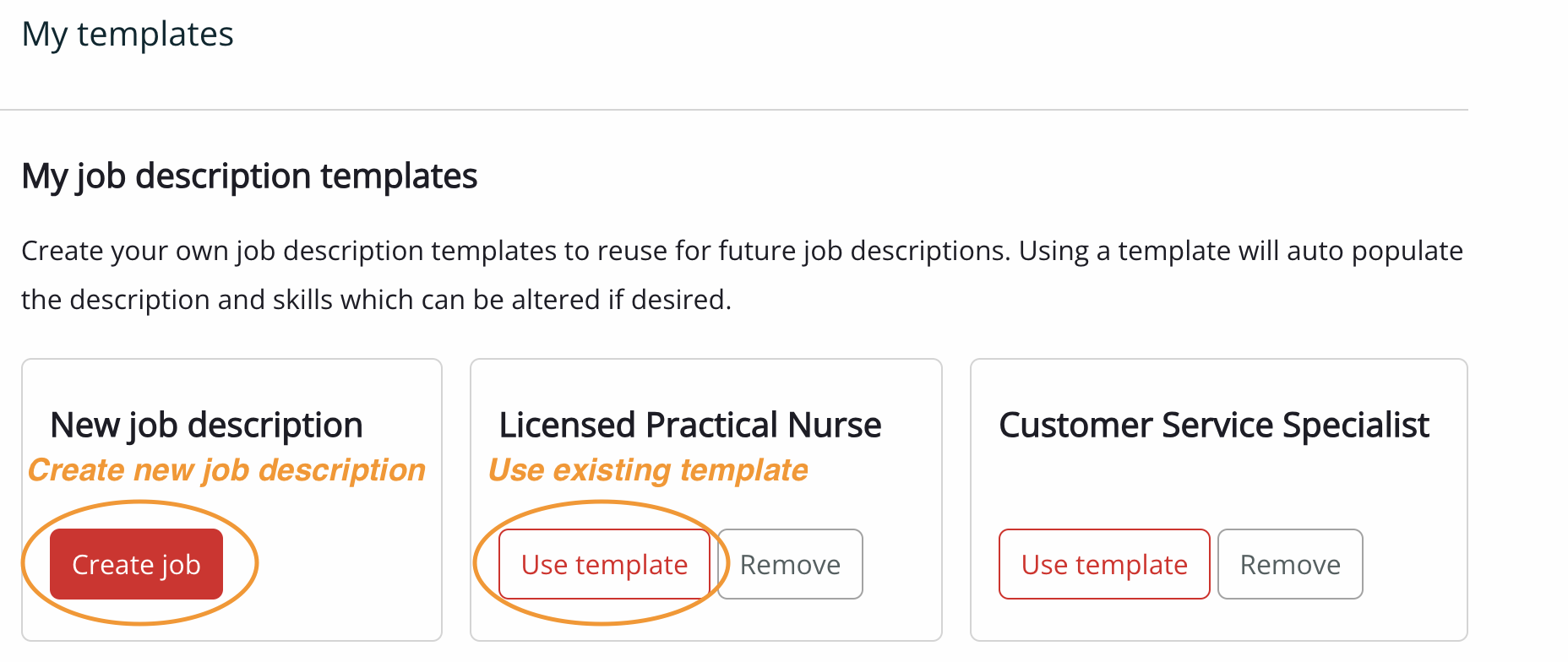Select the My job description templates heading
This screenshot has height=662, width=1568.
(249, 176)
